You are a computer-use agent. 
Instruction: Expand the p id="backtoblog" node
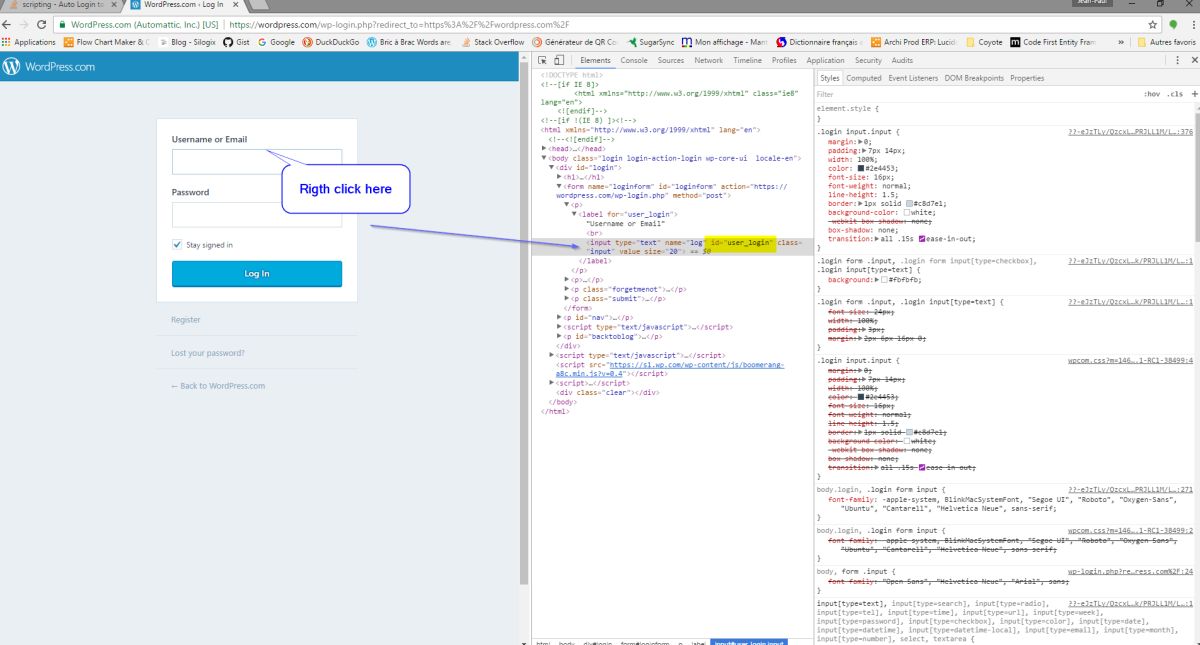pos(560,336)
